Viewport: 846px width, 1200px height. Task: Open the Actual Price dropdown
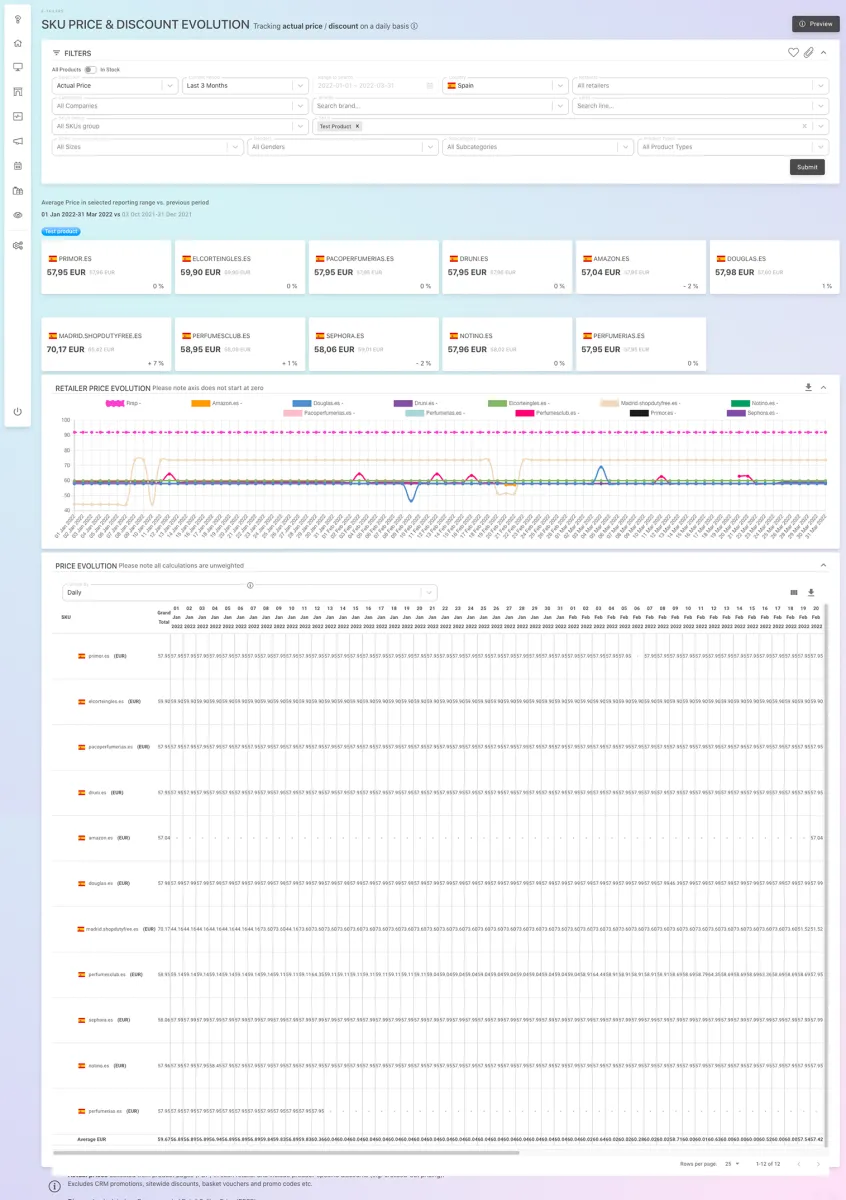[114, 86]
